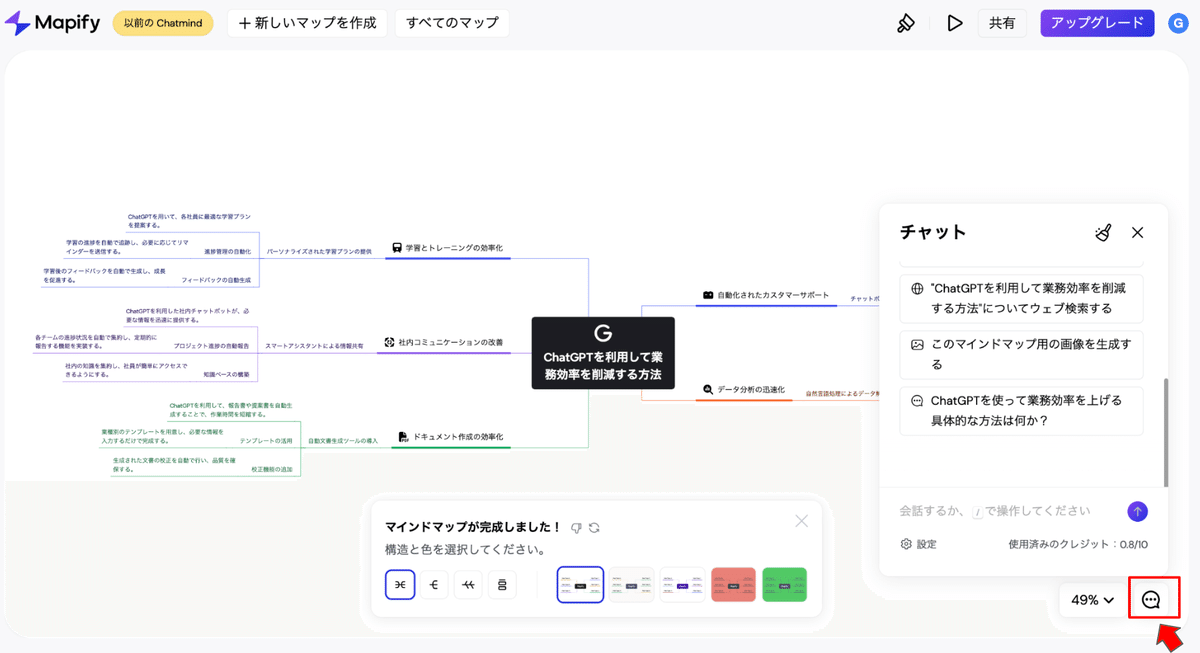The width and height of the screenshot is (1200, 653).
Task: Switch to すべてのマップ view
Action: pos(452,22)
